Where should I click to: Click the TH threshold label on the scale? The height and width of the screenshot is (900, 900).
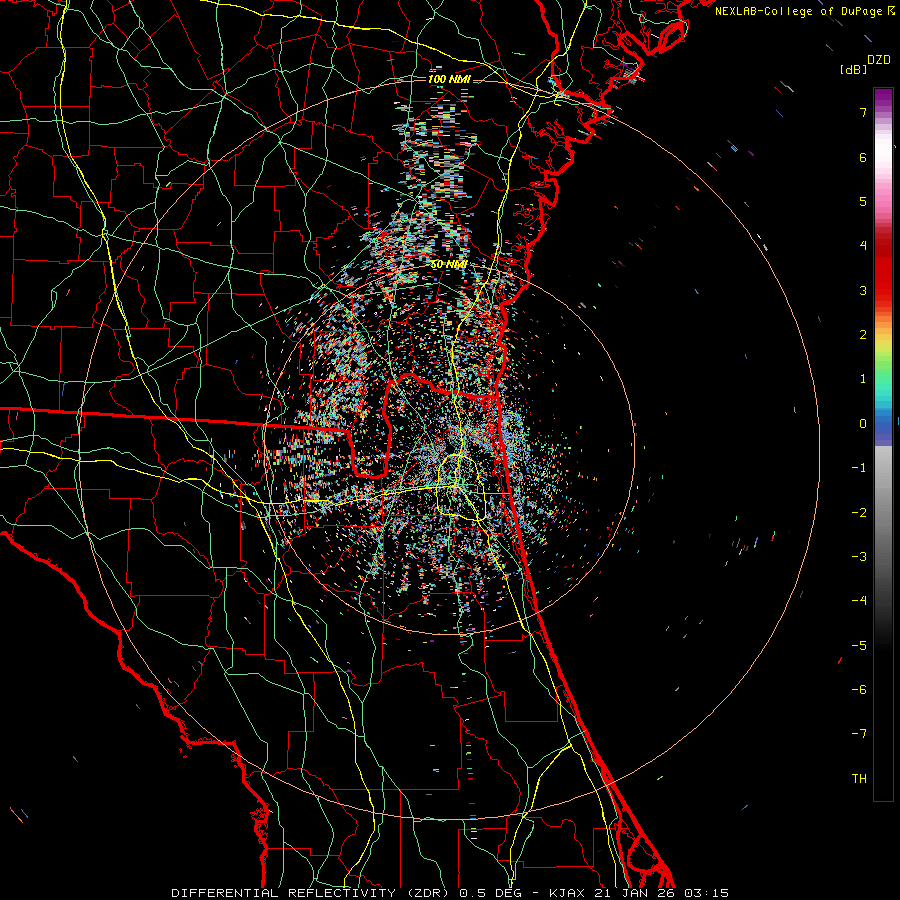coord(859,779)
